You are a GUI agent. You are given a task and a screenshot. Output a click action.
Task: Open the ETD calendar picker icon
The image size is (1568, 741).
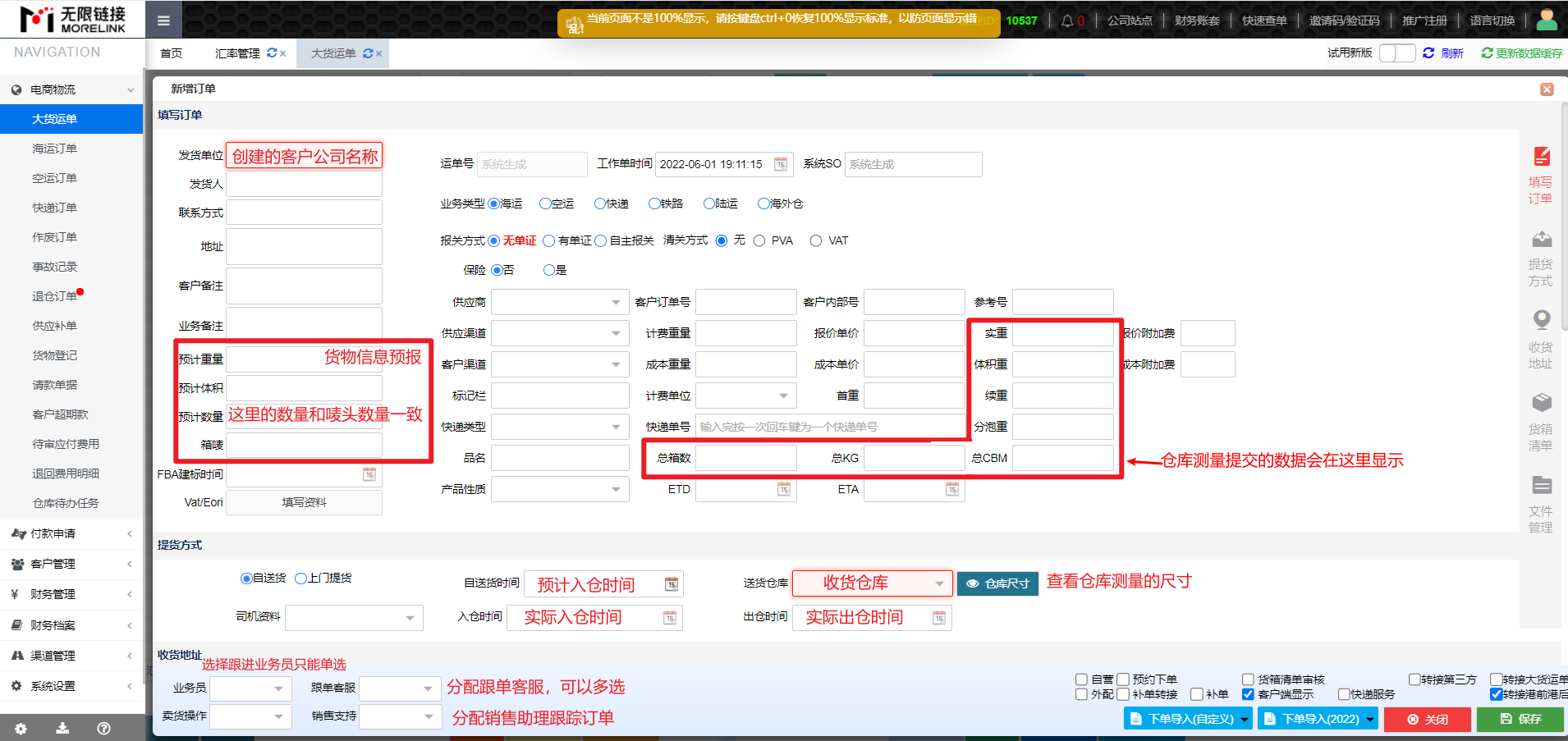(784, 490)
